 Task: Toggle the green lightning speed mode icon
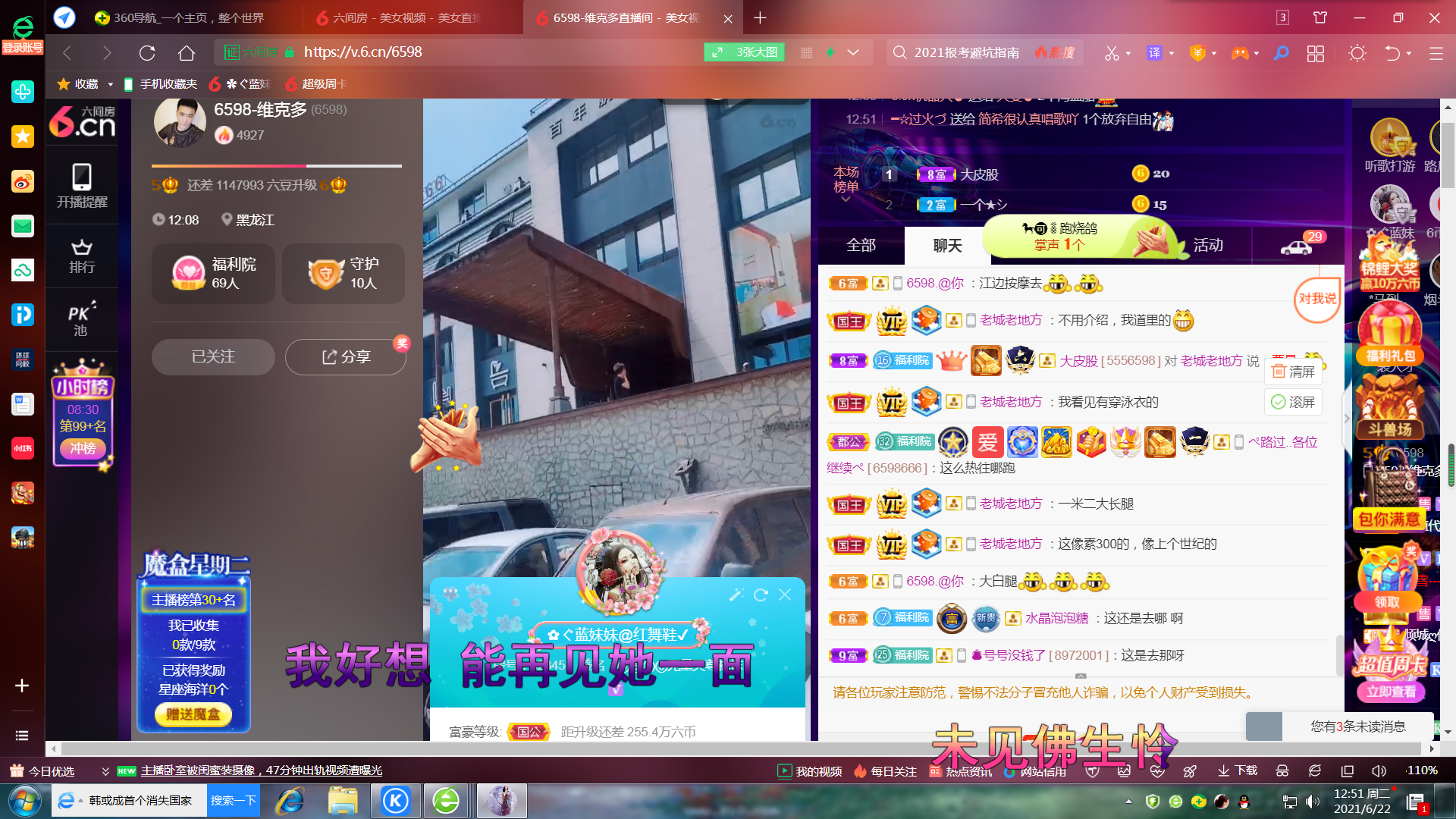[830, 52]
